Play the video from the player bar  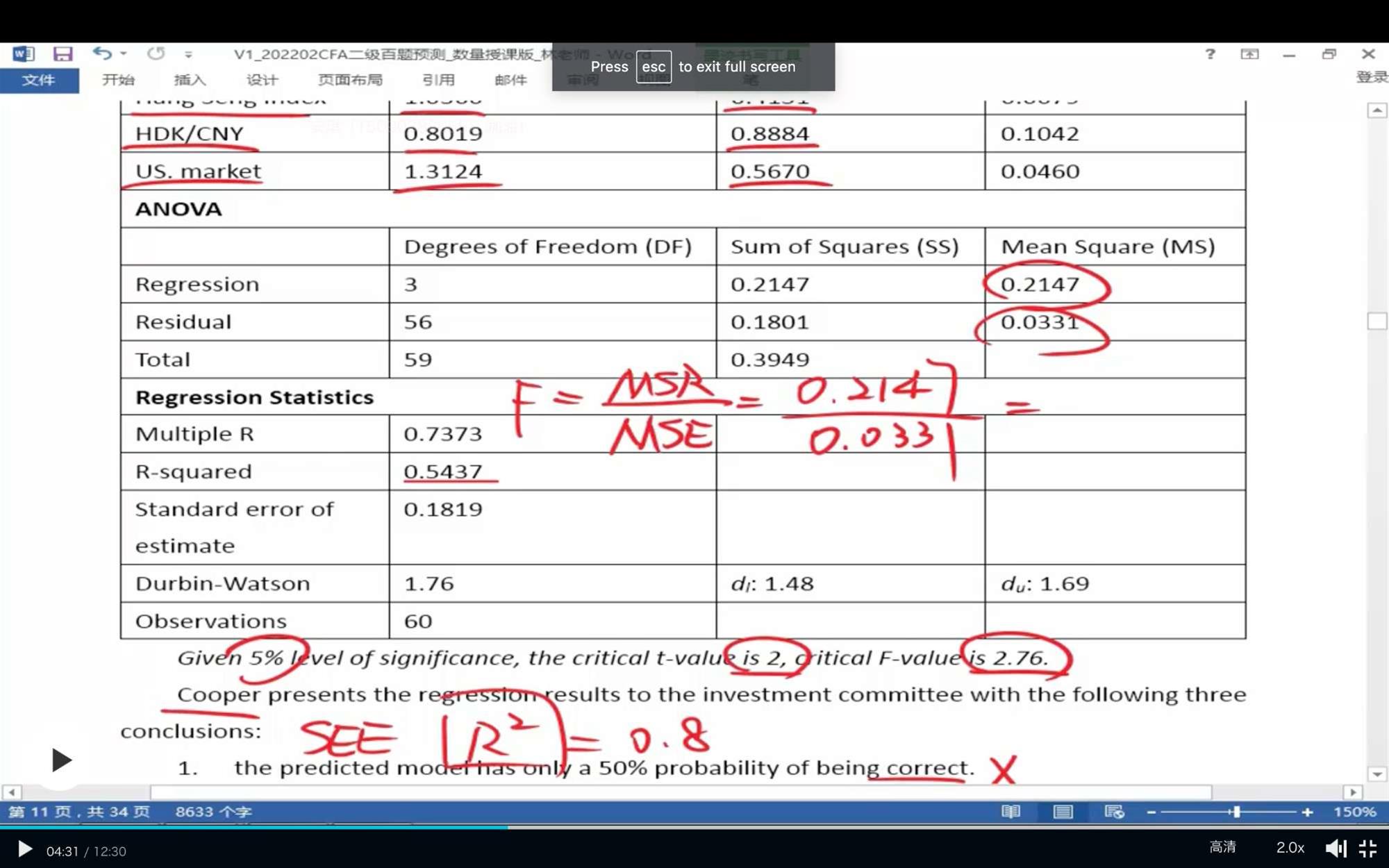tap(24, 849)
